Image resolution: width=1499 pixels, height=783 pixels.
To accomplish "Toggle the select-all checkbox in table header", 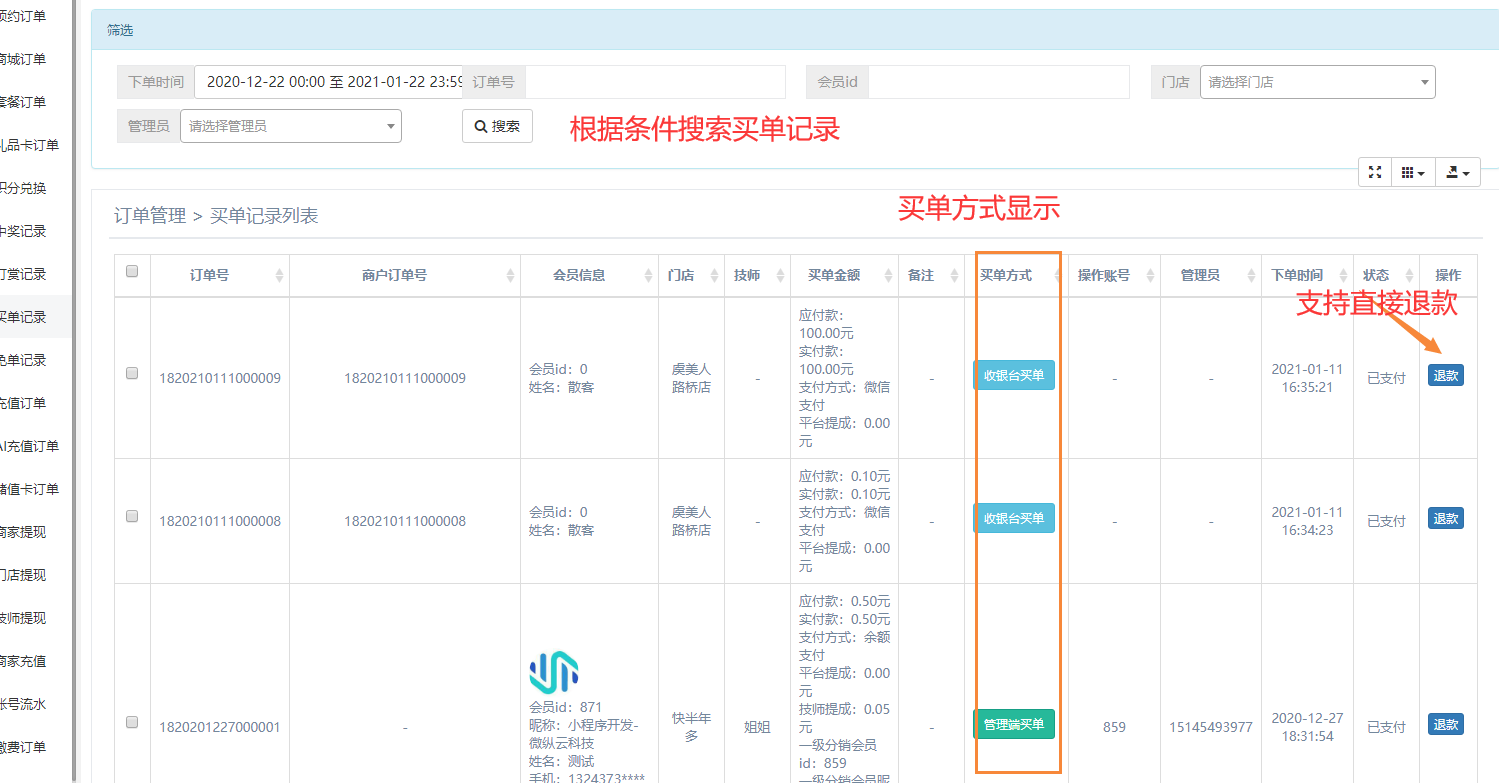I will pos(132,271).
